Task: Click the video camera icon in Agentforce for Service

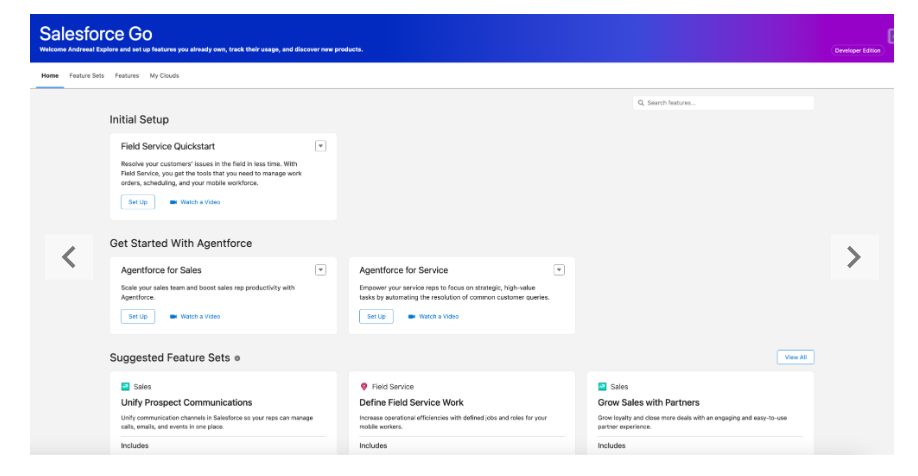Action: click(412, 316)
